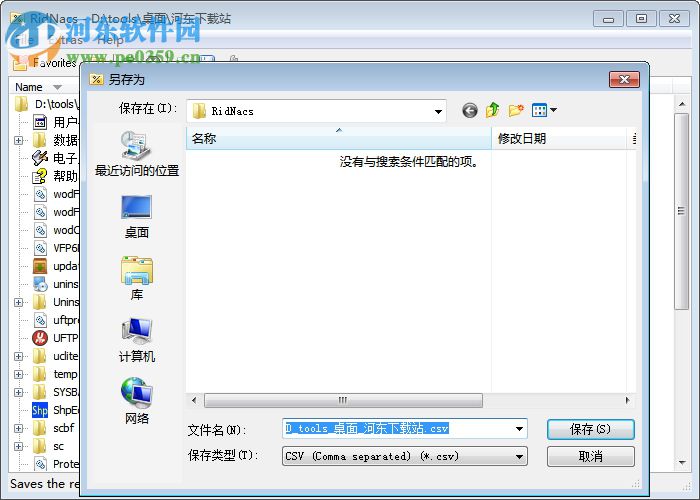Click the 保存(S) save button
Screen dimensions: 700x500
[x=590, y=429]
